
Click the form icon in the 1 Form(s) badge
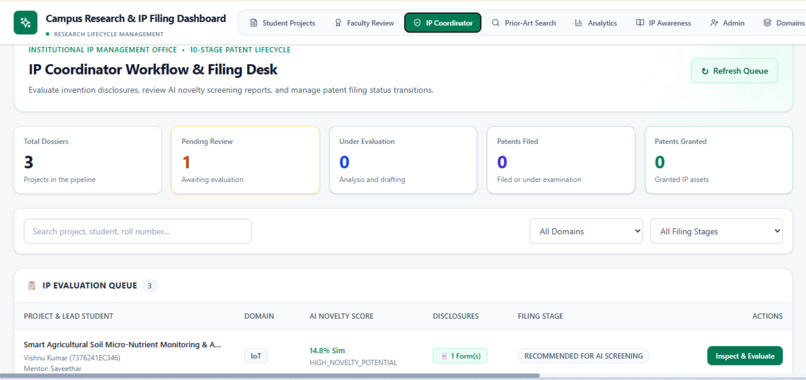point(444,356)
